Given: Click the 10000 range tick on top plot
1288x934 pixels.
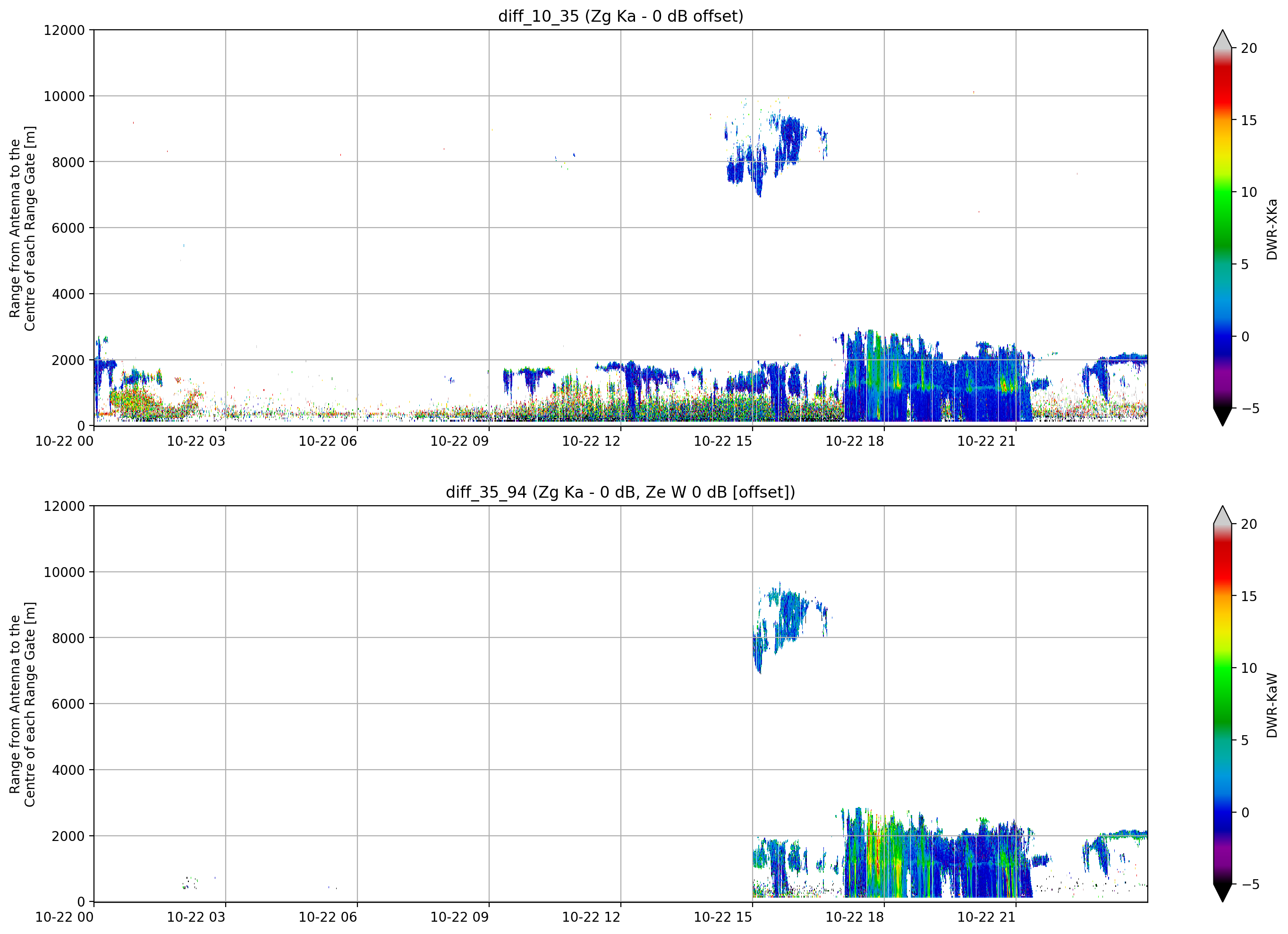Looking at the screenshot, I should point(64,97).
